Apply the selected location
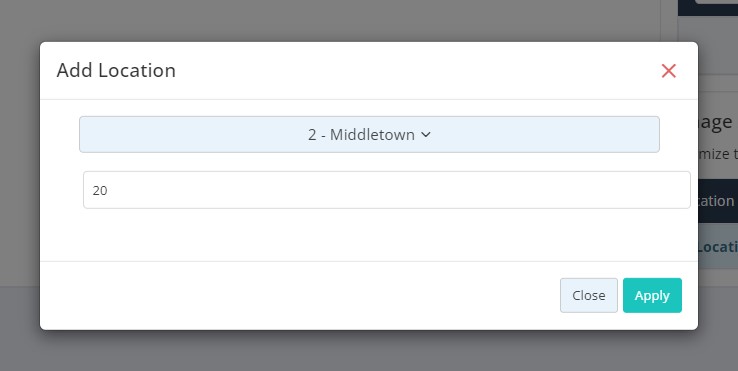The width and height of the screenshot is (738, 371). point(652,295)
